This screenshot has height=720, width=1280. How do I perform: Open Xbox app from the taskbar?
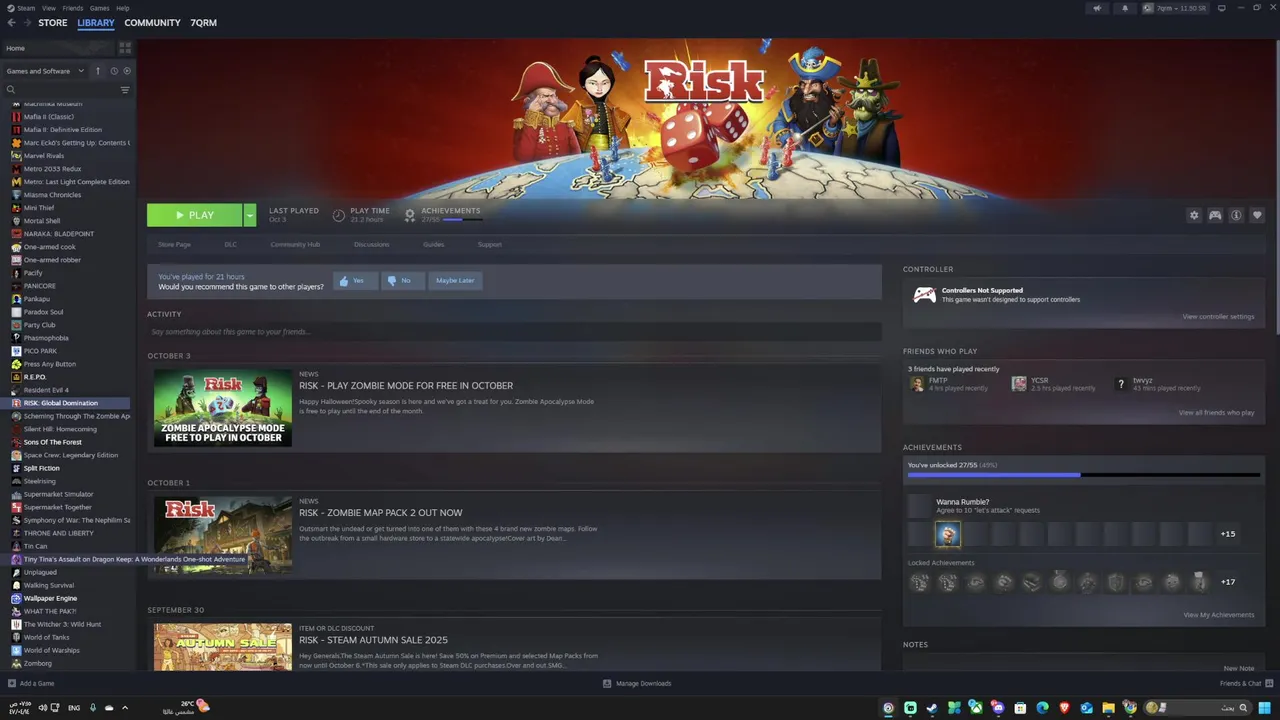click(976, 708)
